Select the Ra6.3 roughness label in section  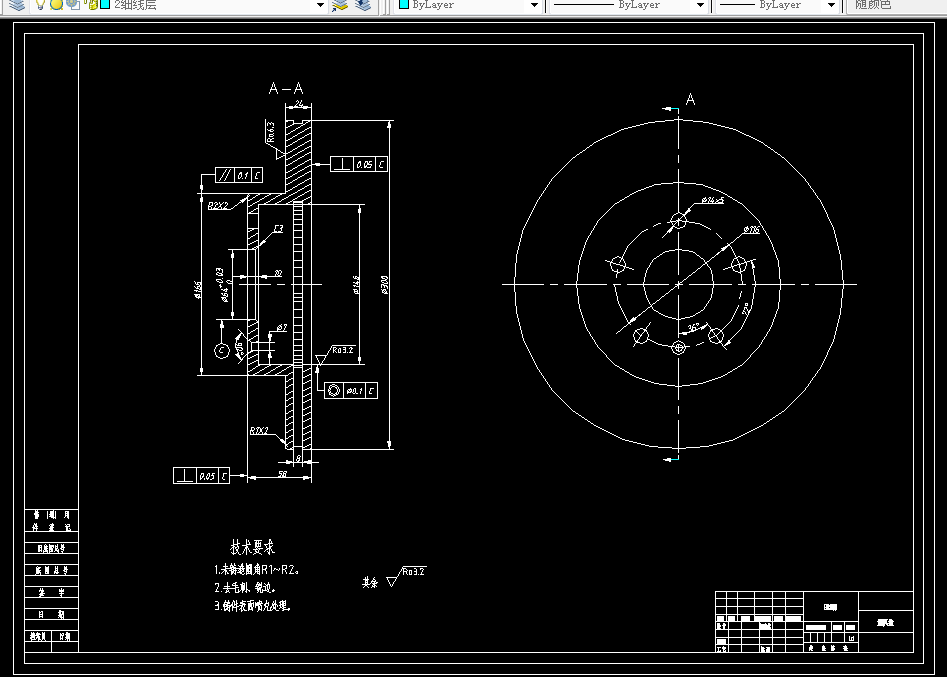(271, 132)
